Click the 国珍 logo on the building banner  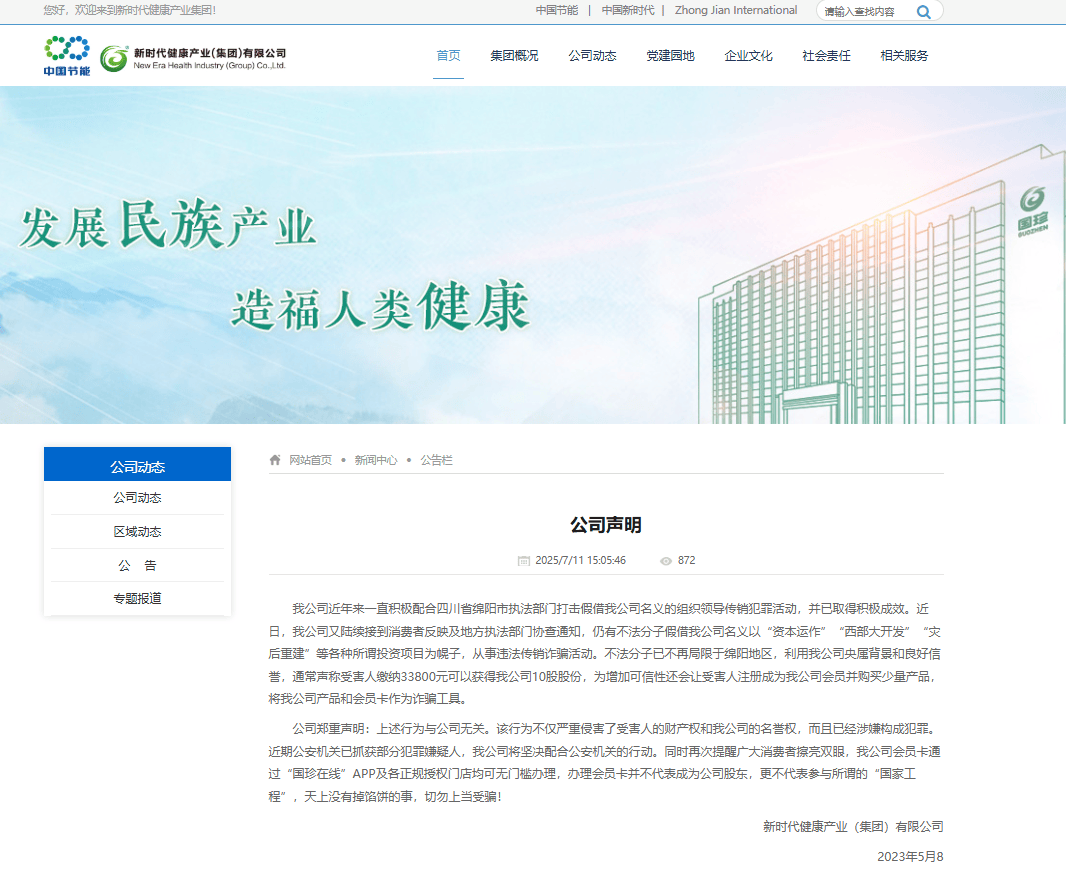(x=1032, y=211)
